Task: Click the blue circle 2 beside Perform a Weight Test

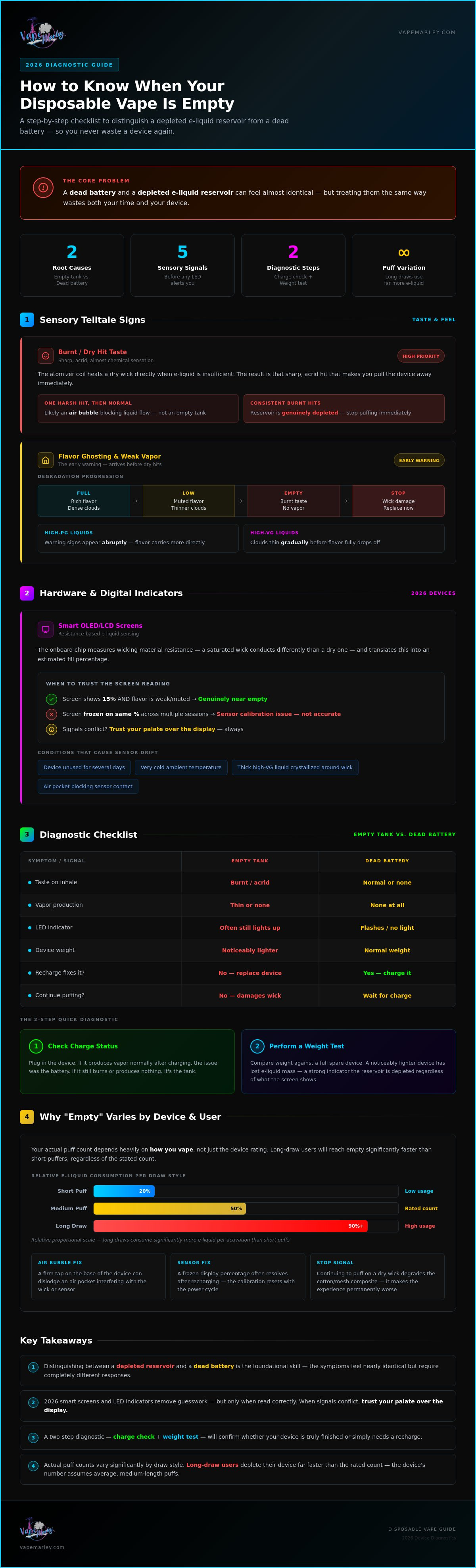Action: pos(257,1046)
